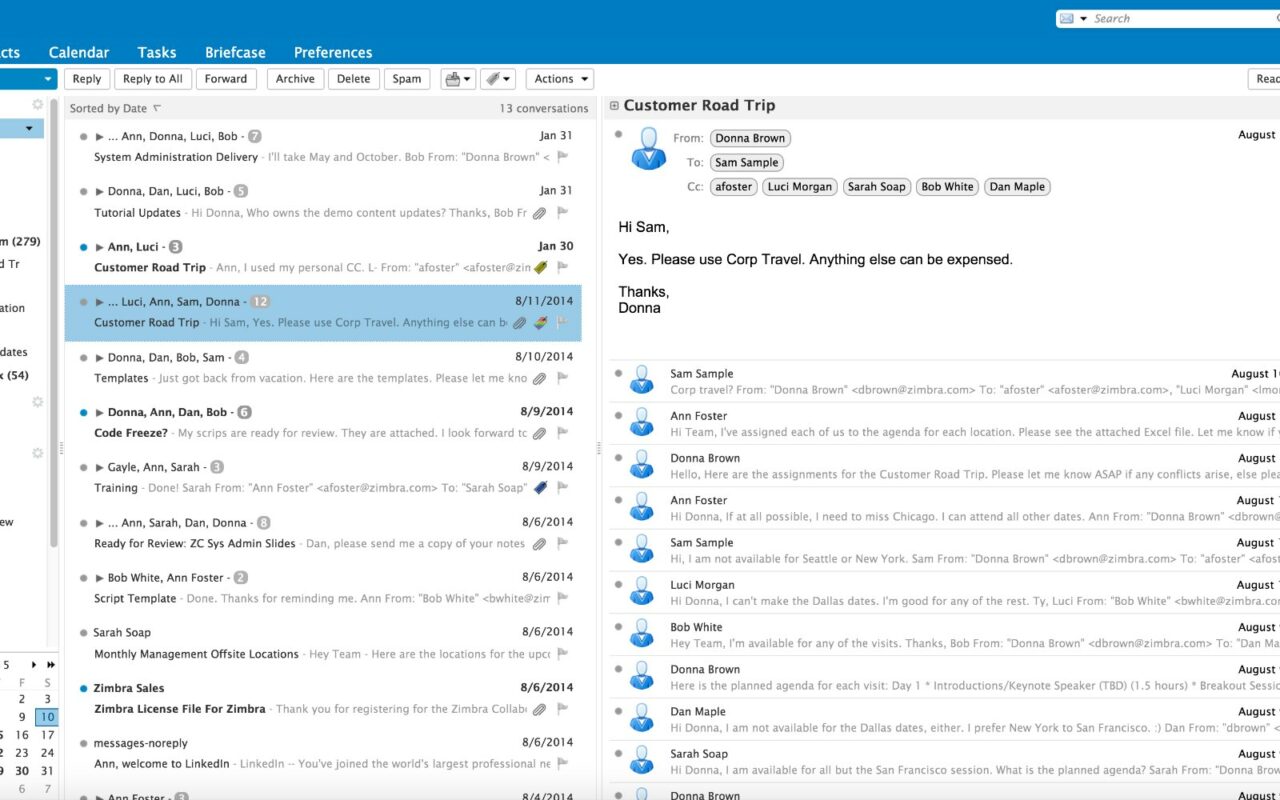Click the envelope search-type icon beside Search

(x=1067, y=18)
